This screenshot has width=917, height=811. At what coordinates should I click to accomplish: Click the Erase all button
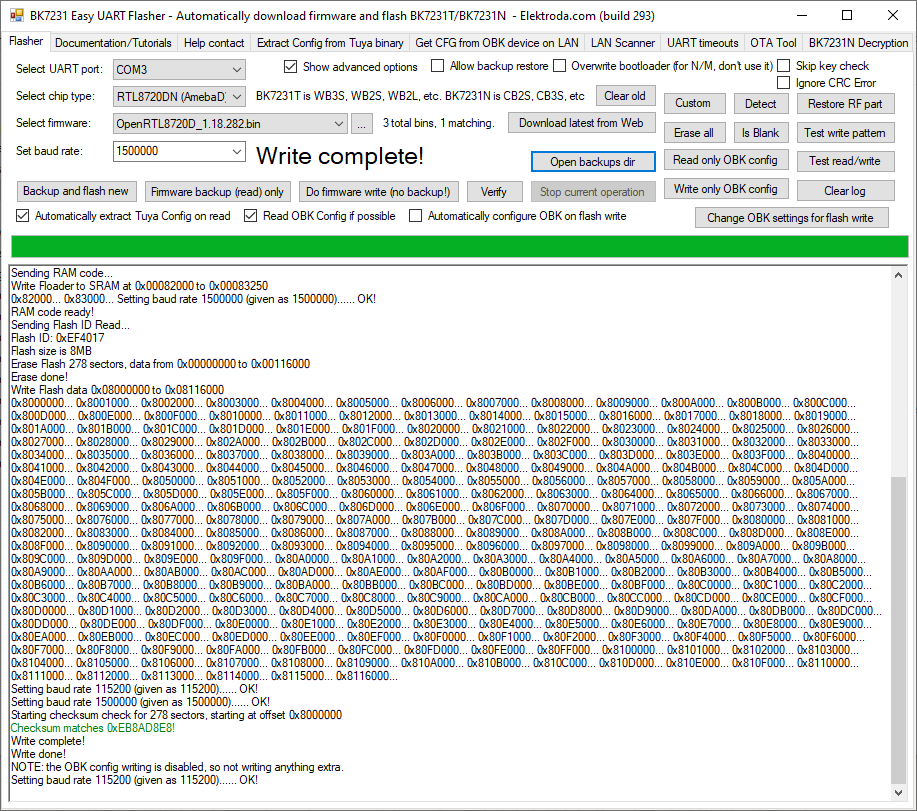pyautogui.click(x=694, y=133)
